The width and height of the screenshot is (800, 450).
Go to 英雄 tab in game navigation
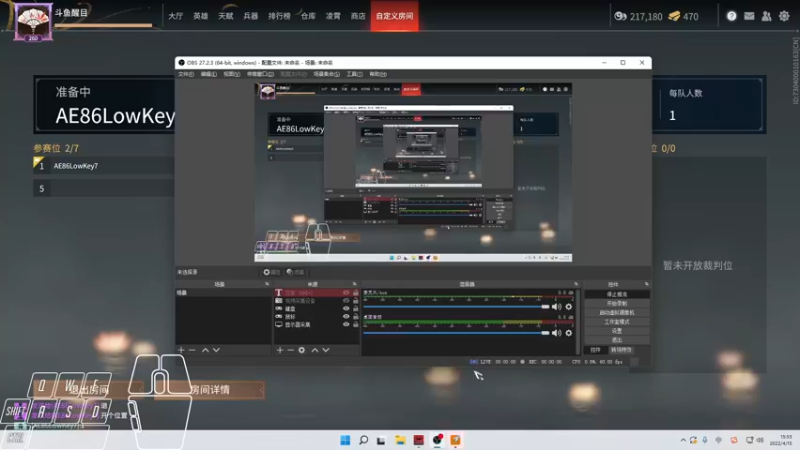click(x=201, y=16)
